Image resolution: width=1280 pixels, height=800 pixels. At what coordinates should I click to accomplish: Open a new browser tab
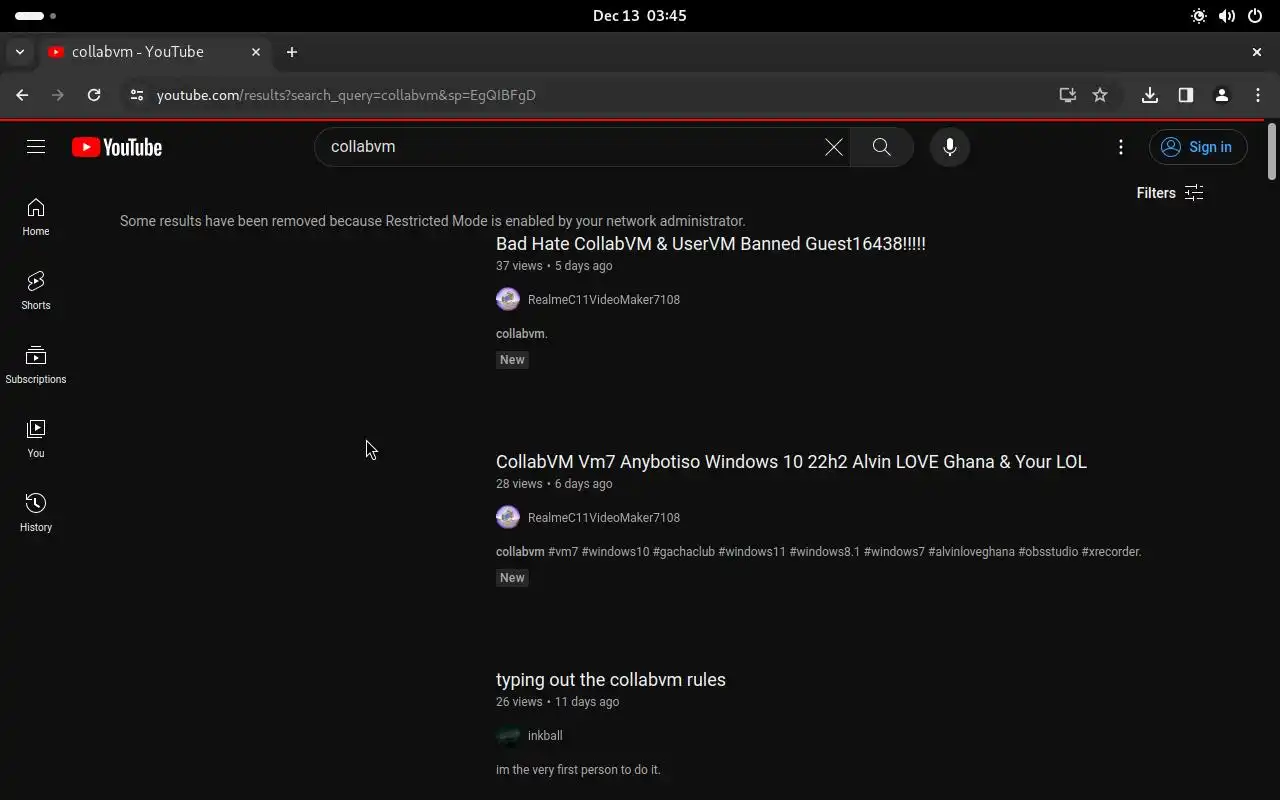pos(292,52)
